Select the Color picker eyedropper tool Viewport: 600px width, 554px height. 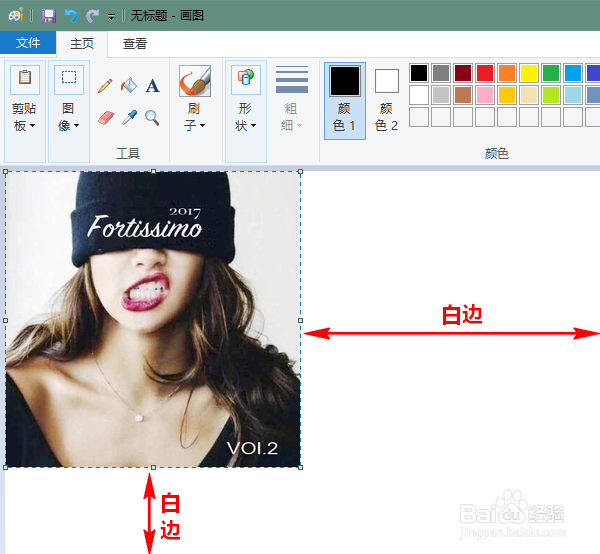click(129, 117)
